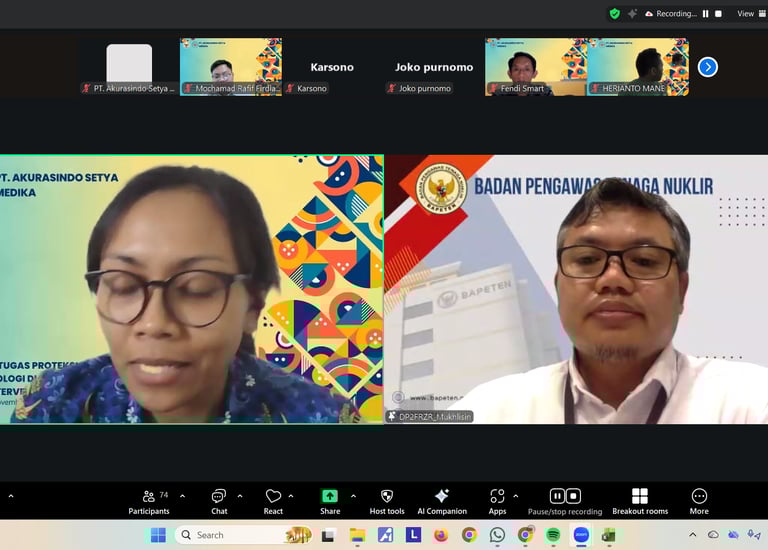Open Breakout rooms
768x550 pixels.
(x=640, y=502)
